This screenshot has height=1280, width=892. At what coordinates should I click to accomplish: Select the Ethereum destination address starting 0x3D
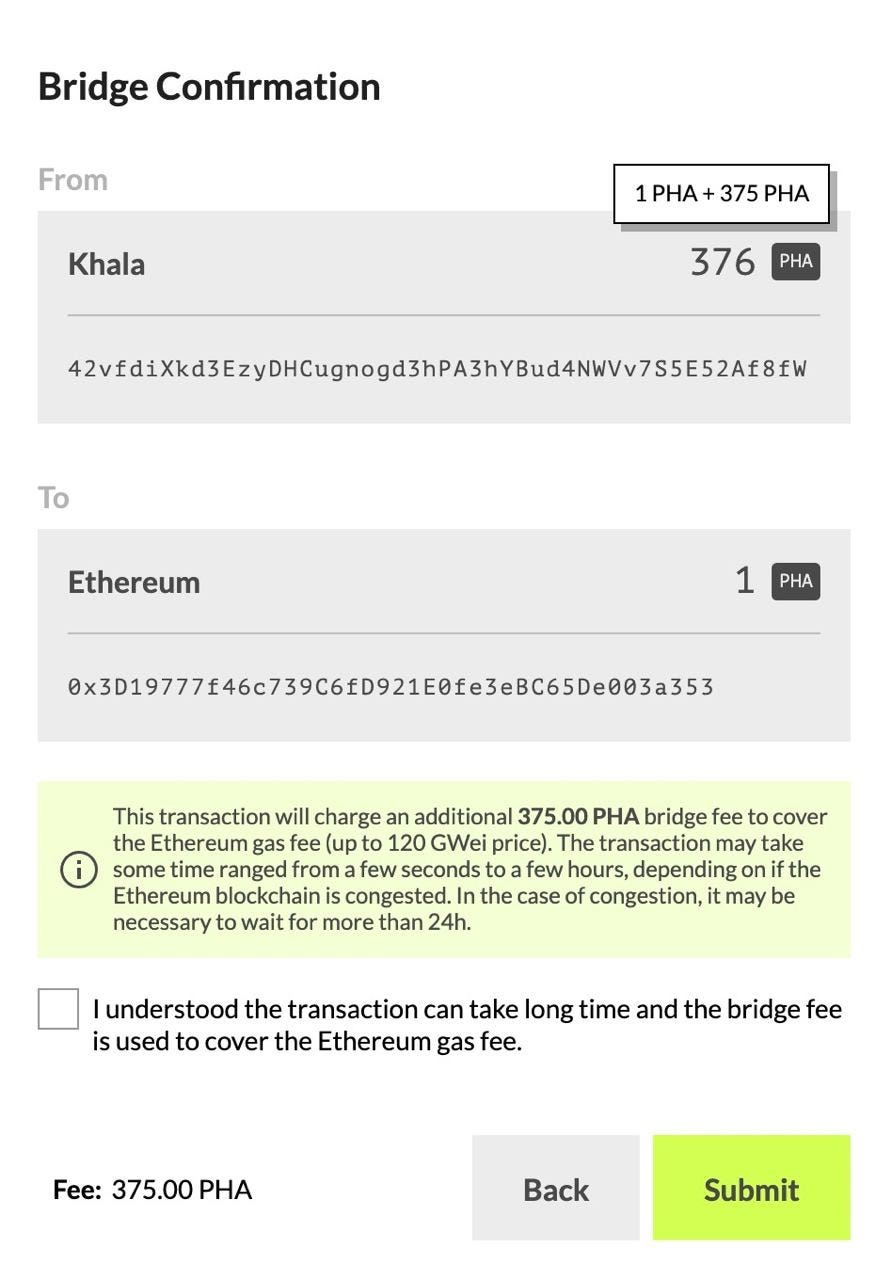[x=390, y=687]
